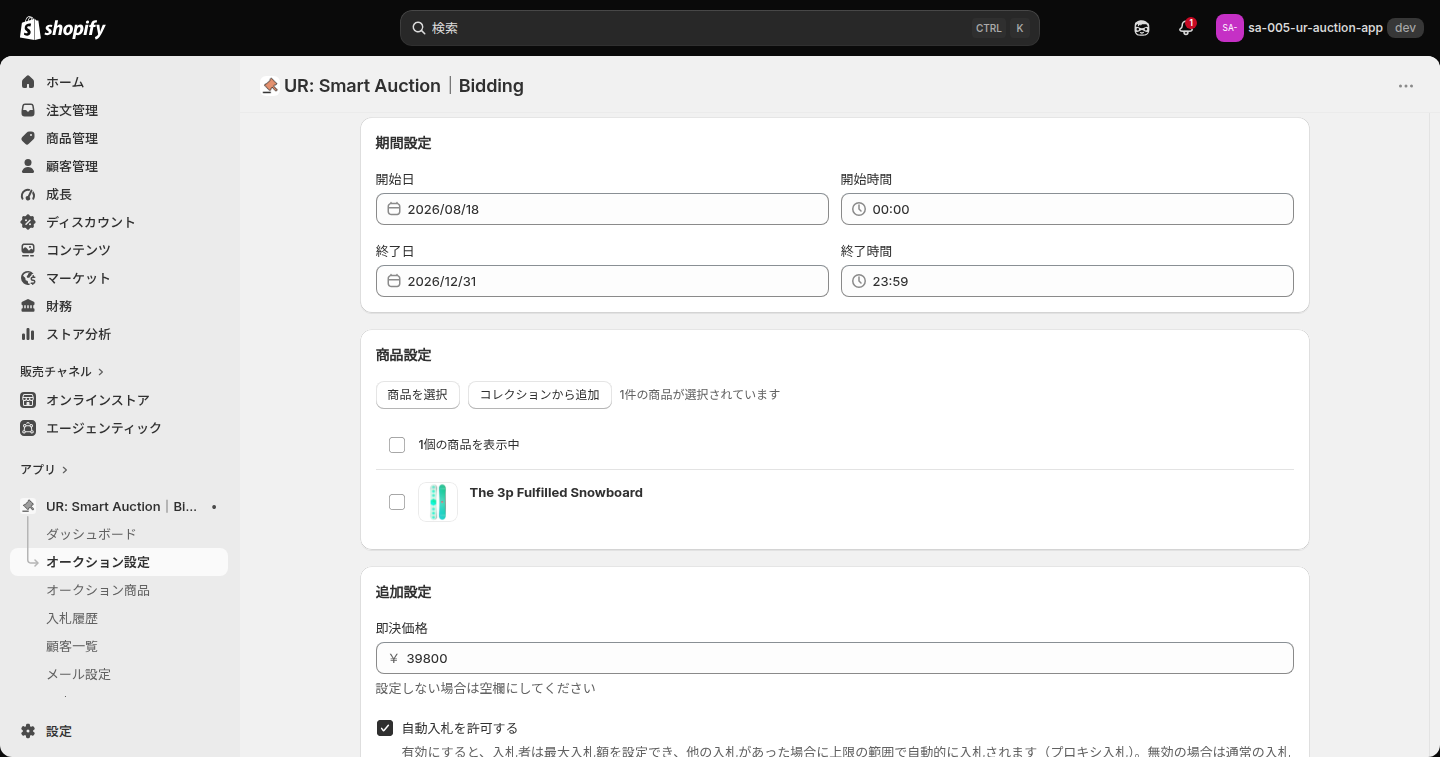This screenshot has height=757, width=1440.
Task: Expand the アプリ section chevron
Action: 65,470
